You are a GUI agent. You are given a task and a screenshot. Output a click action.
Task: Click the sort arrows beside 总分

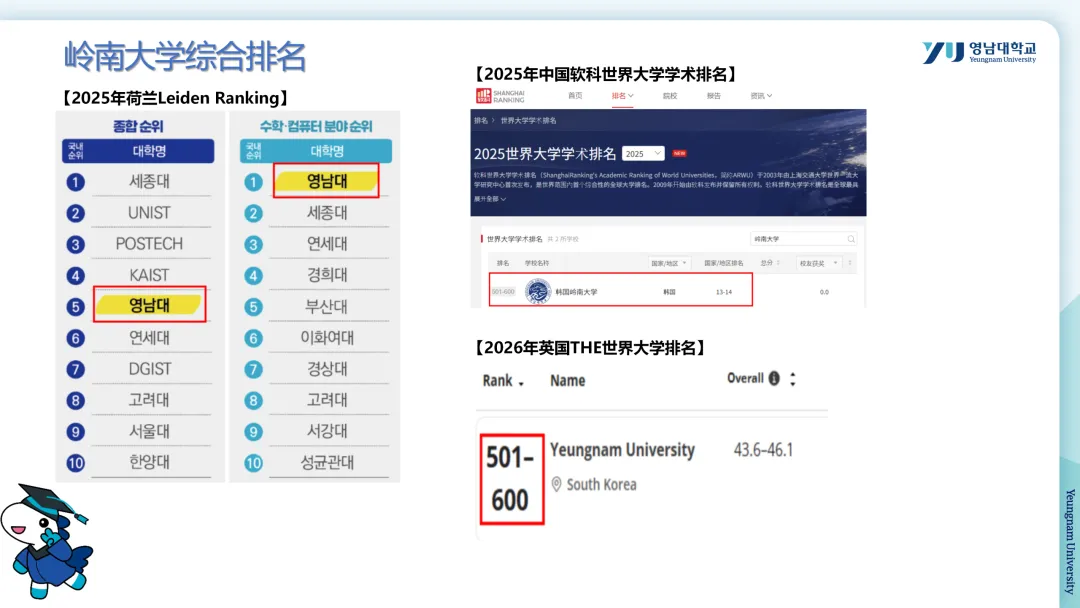[778, 263]
